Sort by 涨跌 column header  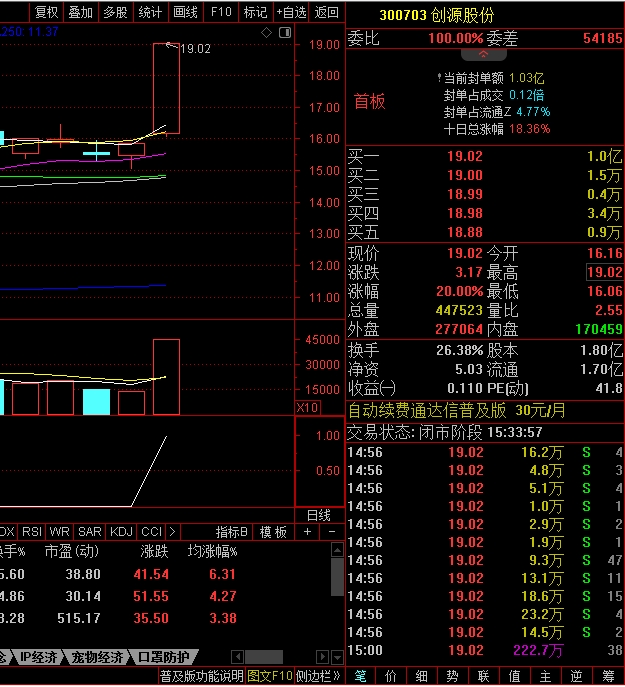(154, 551)
